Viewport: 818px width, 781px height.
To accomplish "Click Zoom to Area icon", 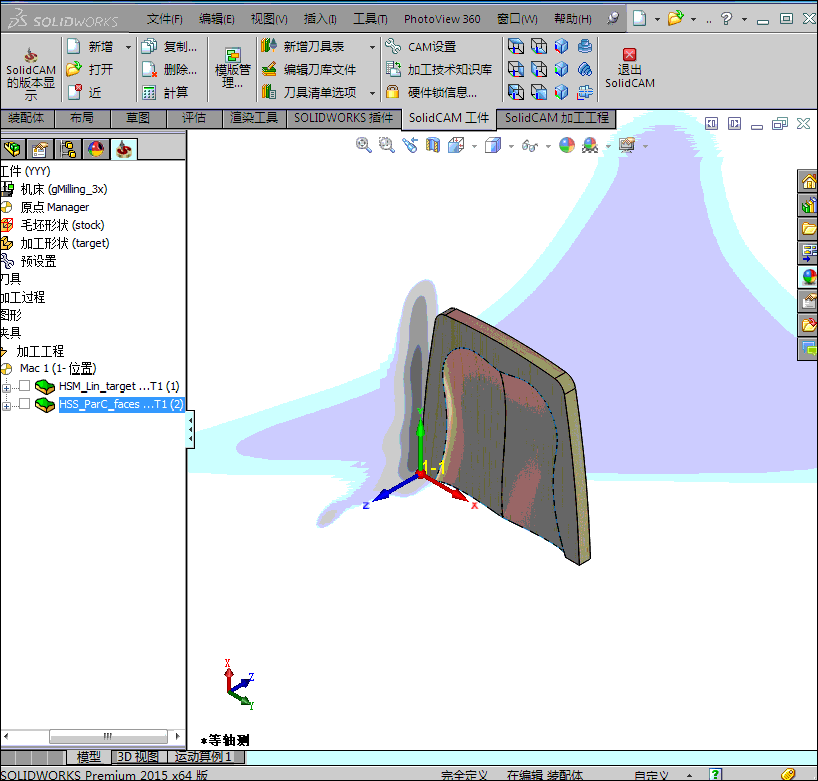I will tap(387, 145).
